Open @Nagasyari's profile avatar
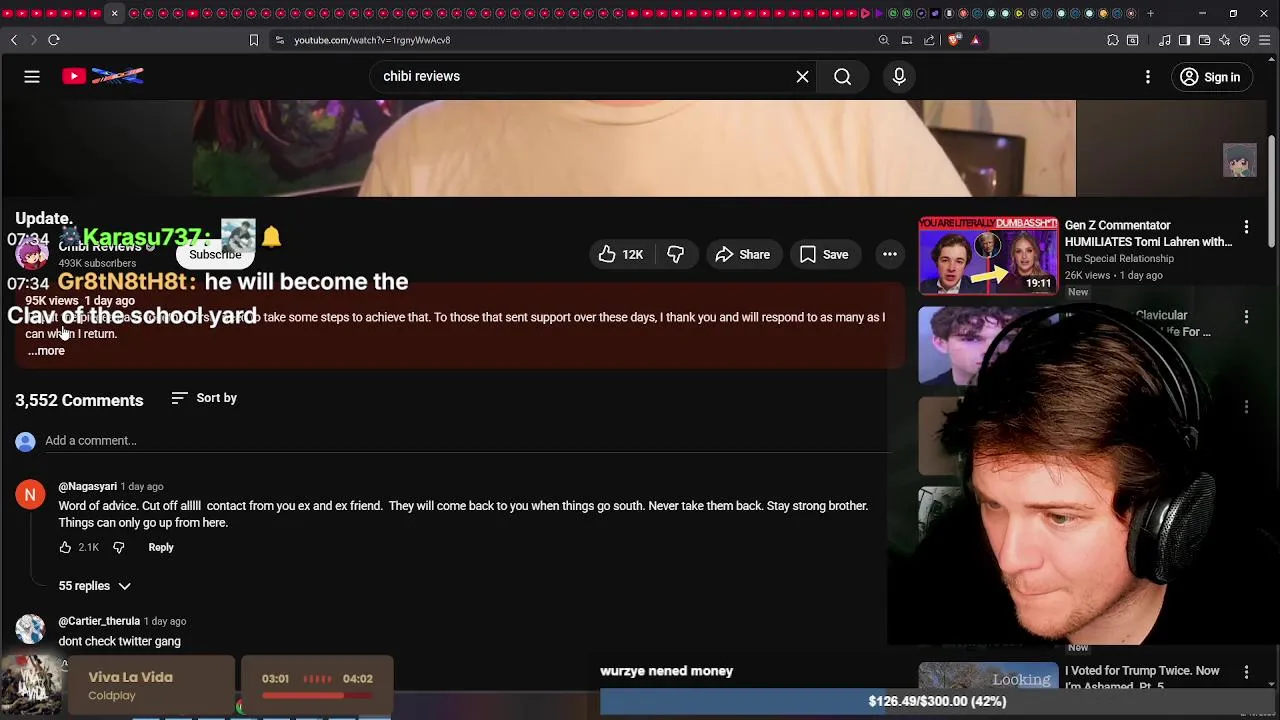The height and width of the screenshot is (720, 1280). click(x=30, y=495)
